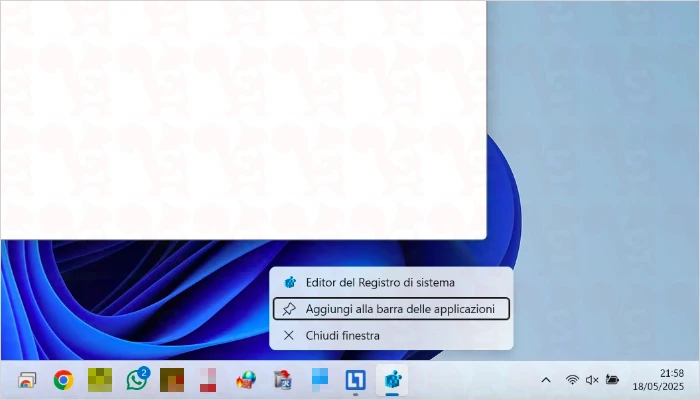
Task: Click the globe with flame taskbar icon
Action: tap(245, 380)
